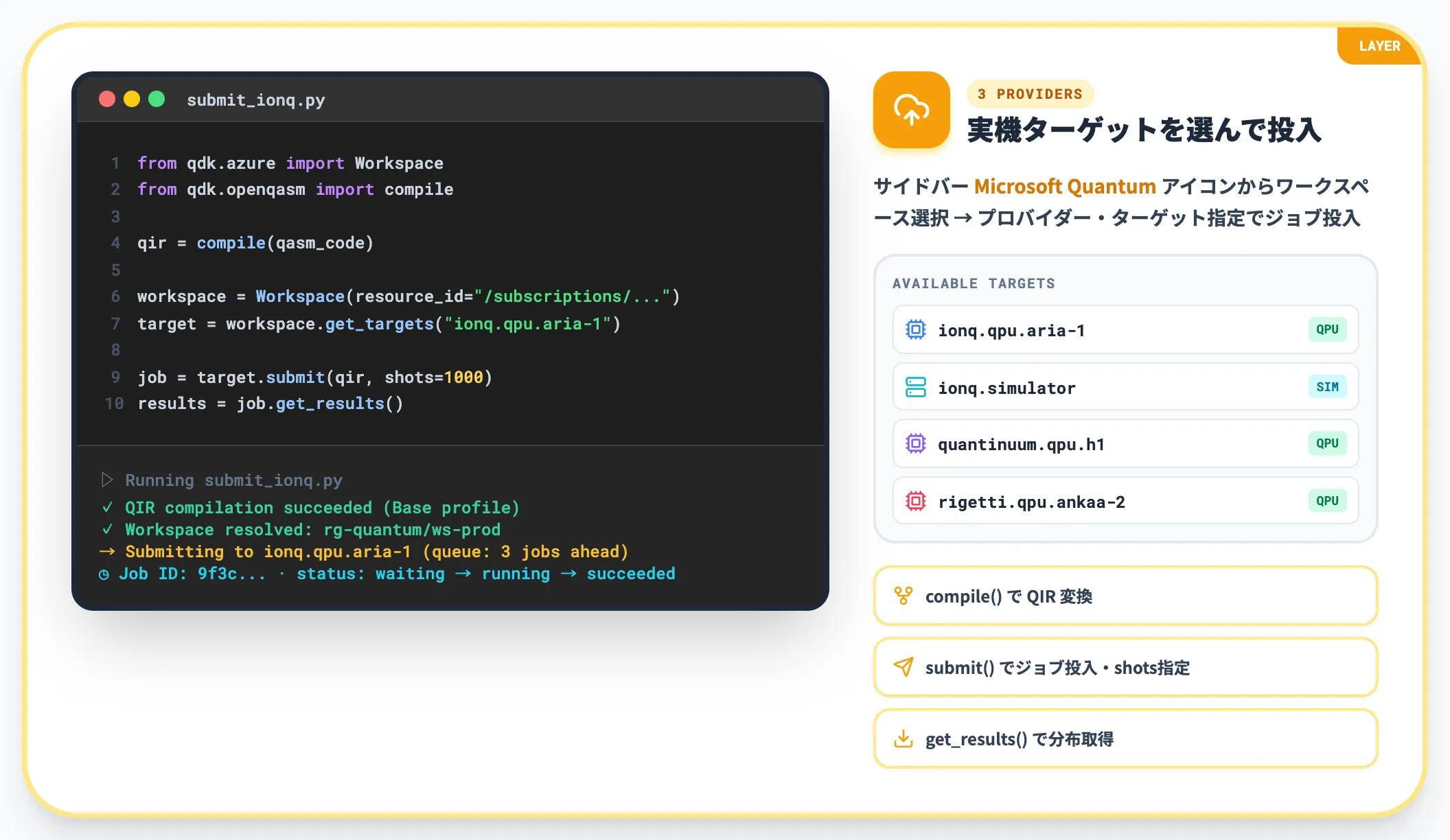The width and height of the screenshot is (1450, 840).
Task: Click the QPU tag on rigetti.qpu.ankaa-2
Action: 1327,501
